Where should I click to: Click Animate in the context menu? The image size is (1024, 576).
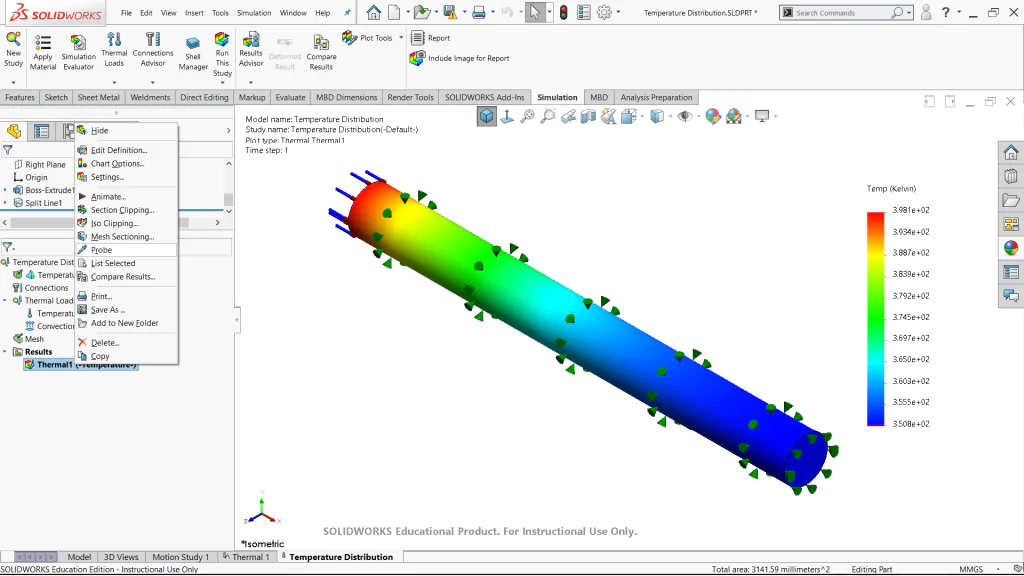(126, 197)
